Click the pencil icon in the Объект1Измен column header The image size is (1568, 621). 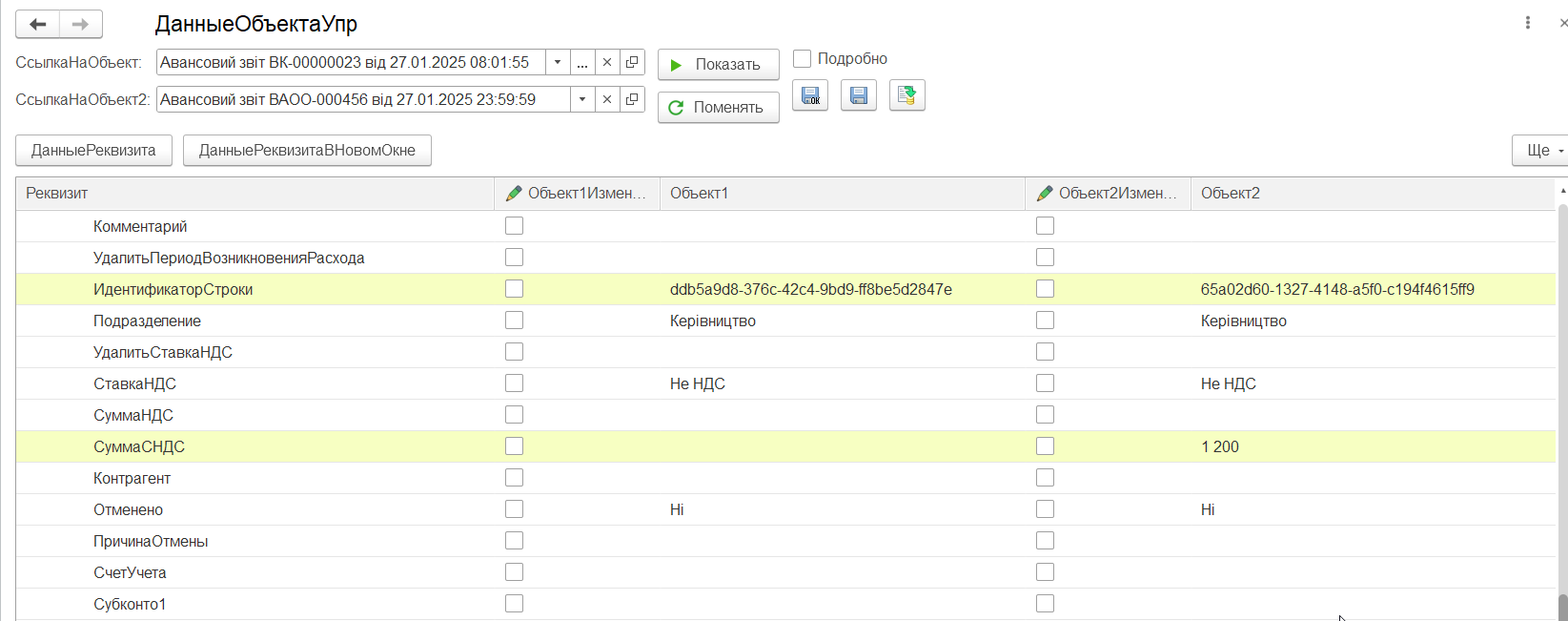[x=514, y=193]
